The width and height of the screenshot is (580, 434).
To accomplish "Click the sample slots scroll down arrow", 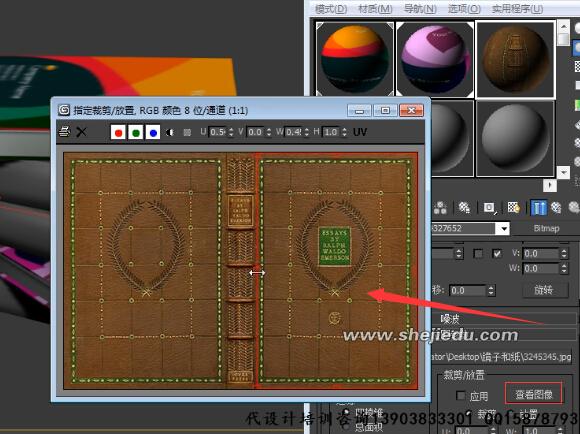I will [x=563, y=172].
